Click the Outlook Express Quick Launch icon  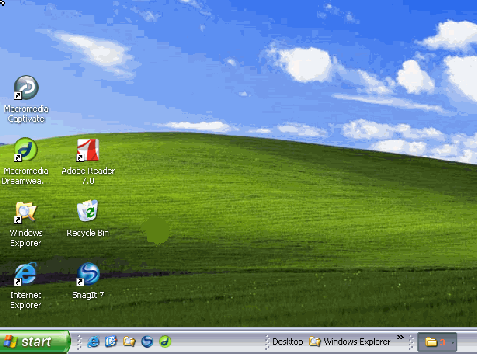111,342
